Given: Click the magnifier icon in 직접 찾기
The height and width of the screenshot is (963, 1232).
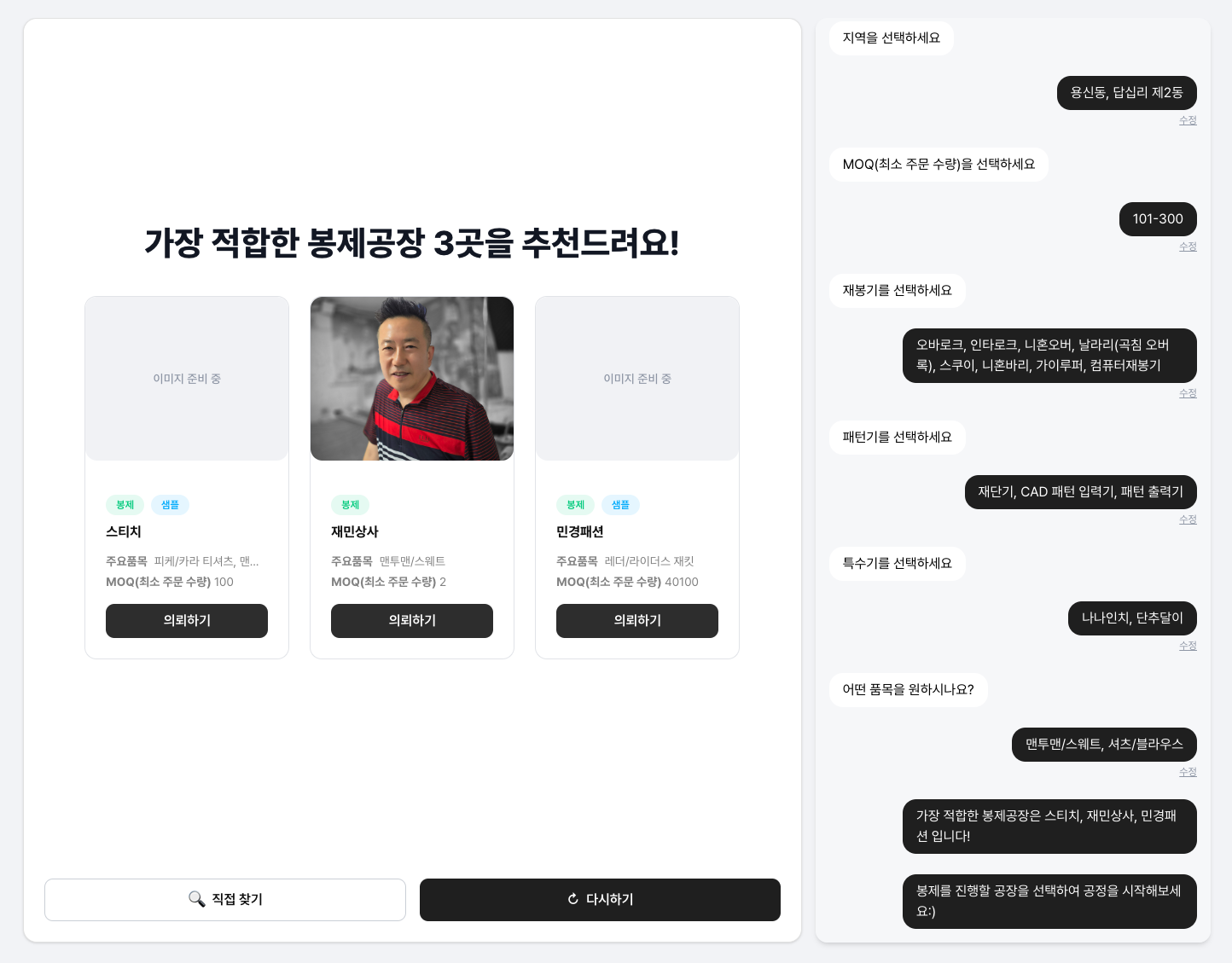Looking at the screenshot, I should 196,899.
